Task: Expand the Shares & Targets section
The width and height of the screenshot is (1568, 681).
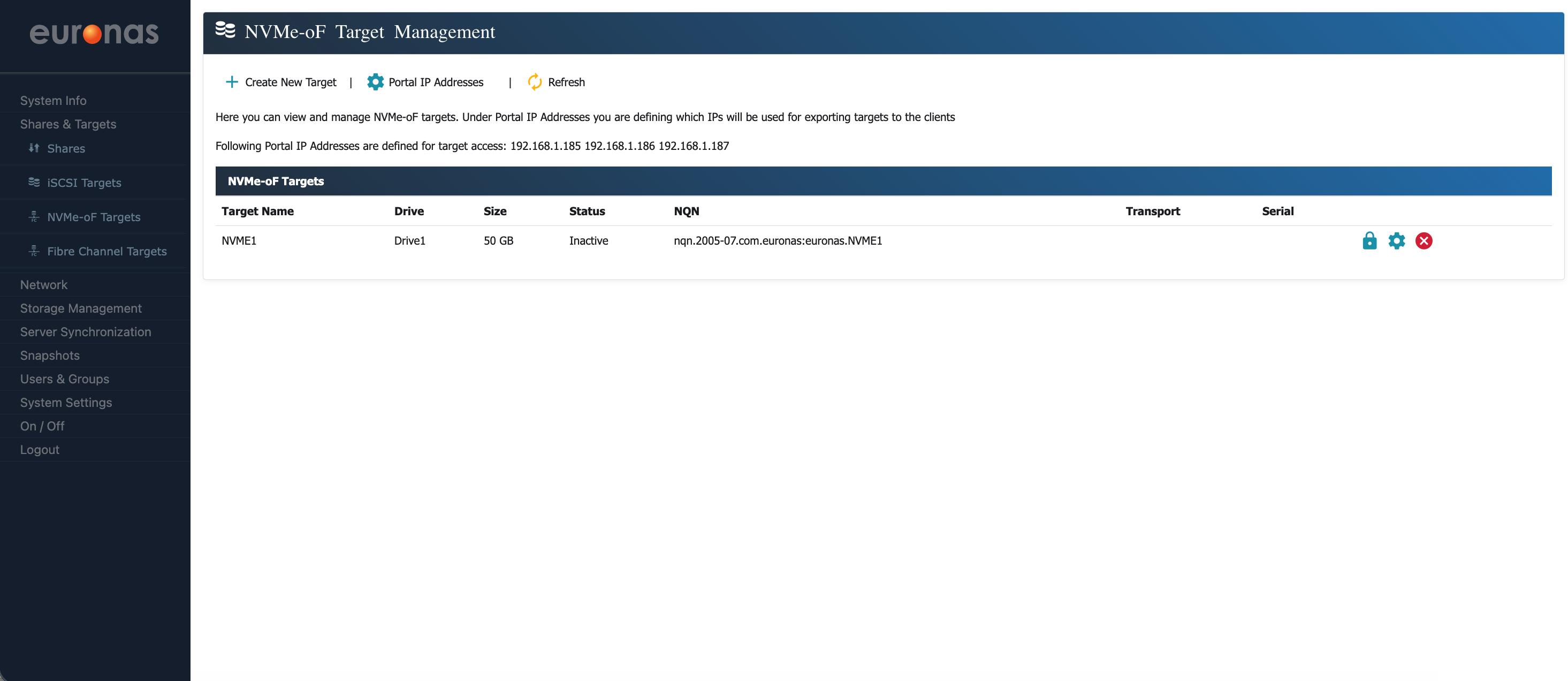Action: tap(68, 124)
